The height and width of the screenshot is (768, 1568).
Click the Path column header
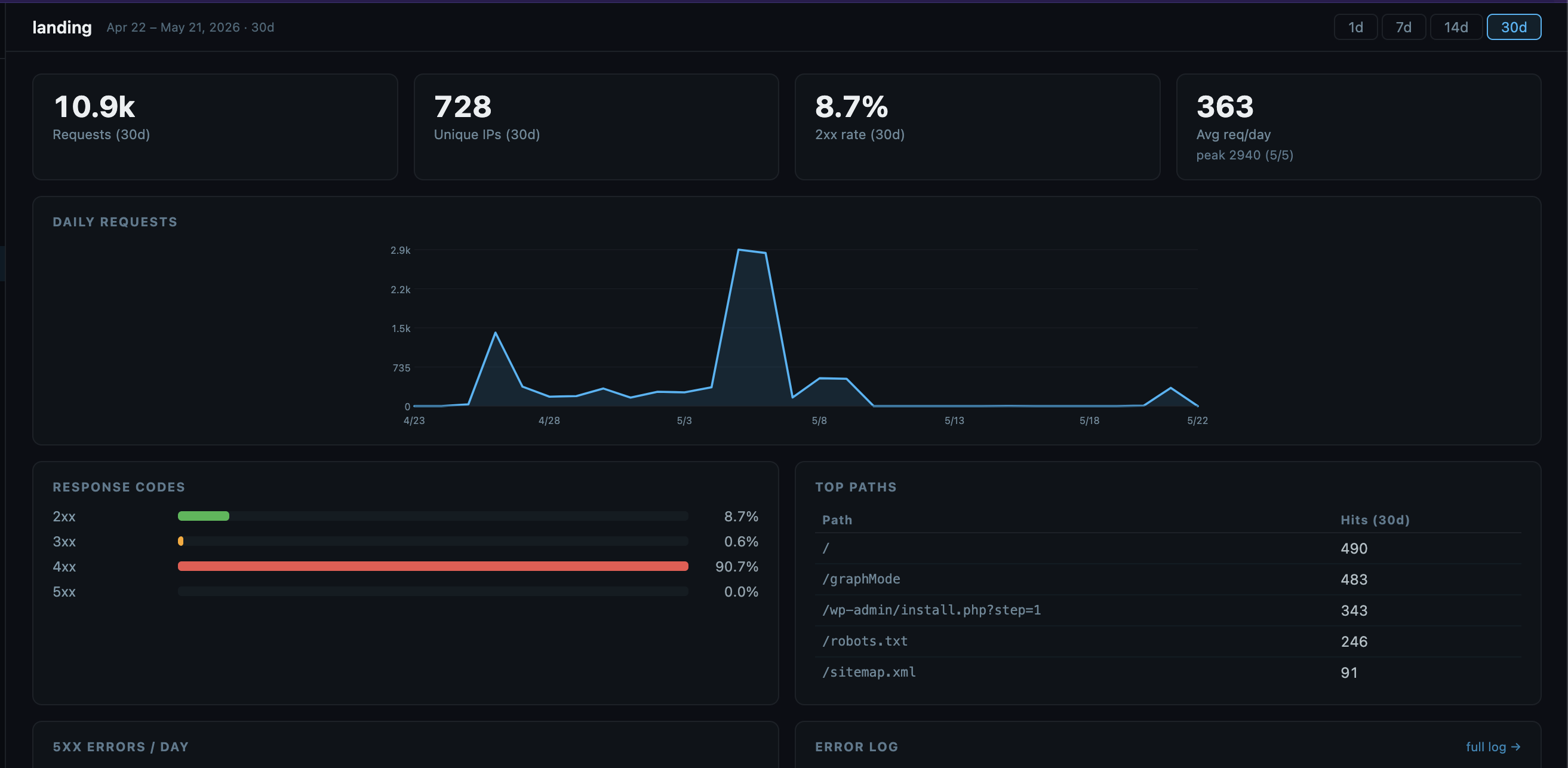click(x=837, y=520)
